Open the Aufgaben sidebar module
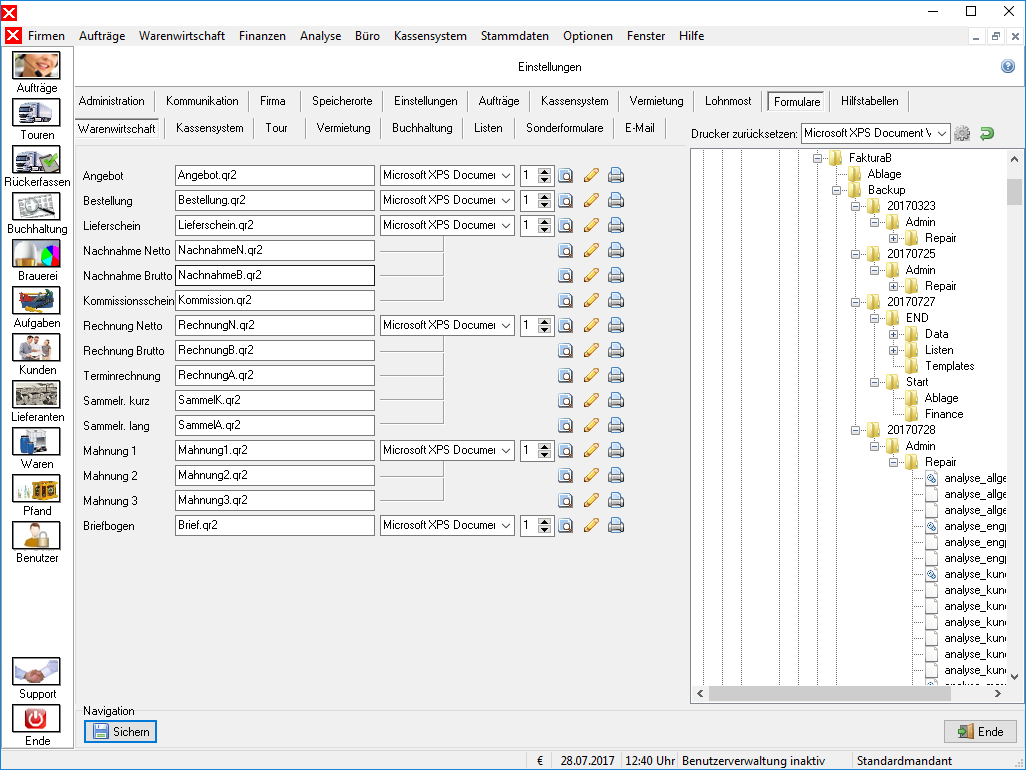The height and width of the screenshot is (770, 1026). [37, 307]
